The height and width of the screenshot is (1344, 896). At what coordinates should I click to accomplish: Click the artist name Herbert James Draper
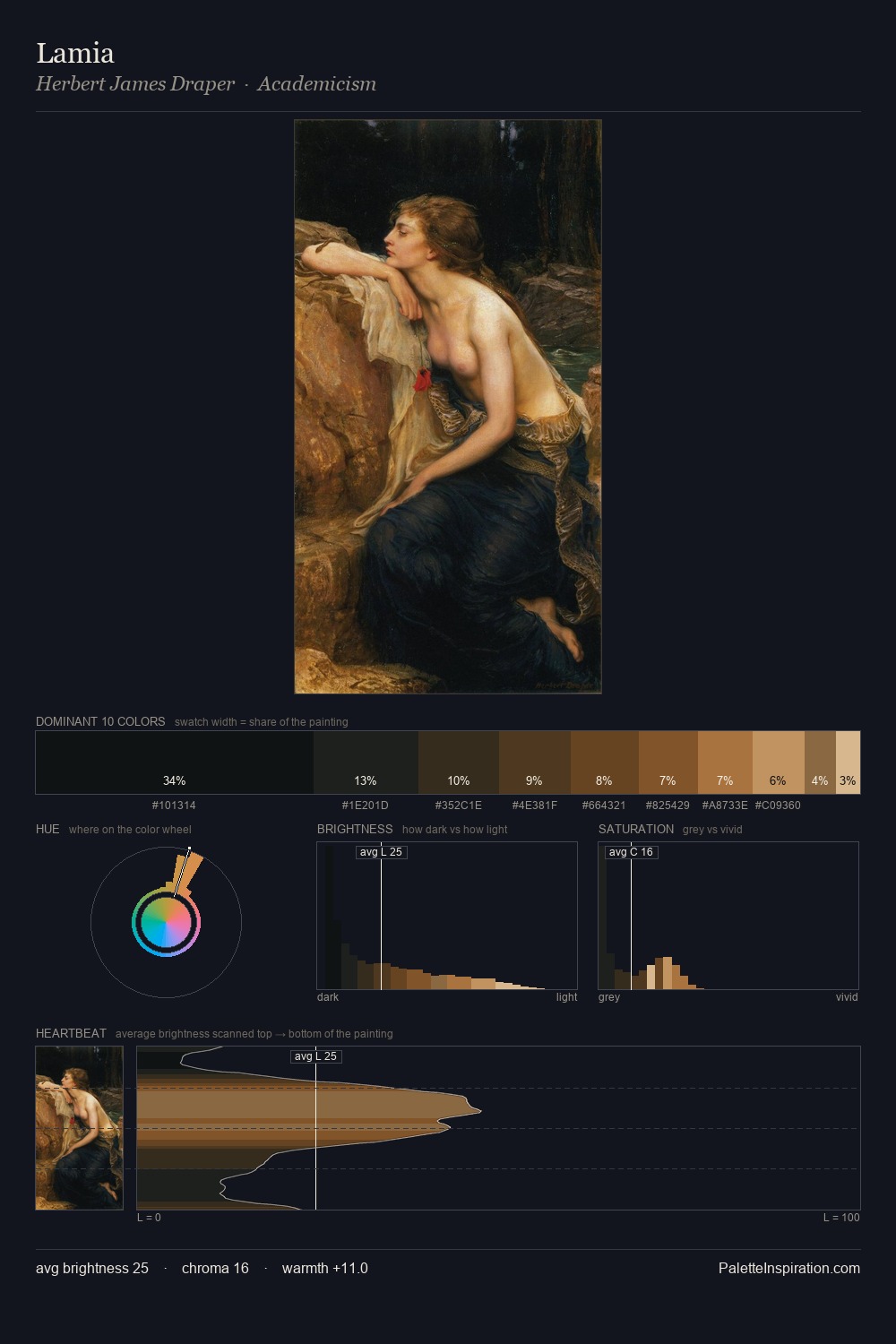pos(135,84)
